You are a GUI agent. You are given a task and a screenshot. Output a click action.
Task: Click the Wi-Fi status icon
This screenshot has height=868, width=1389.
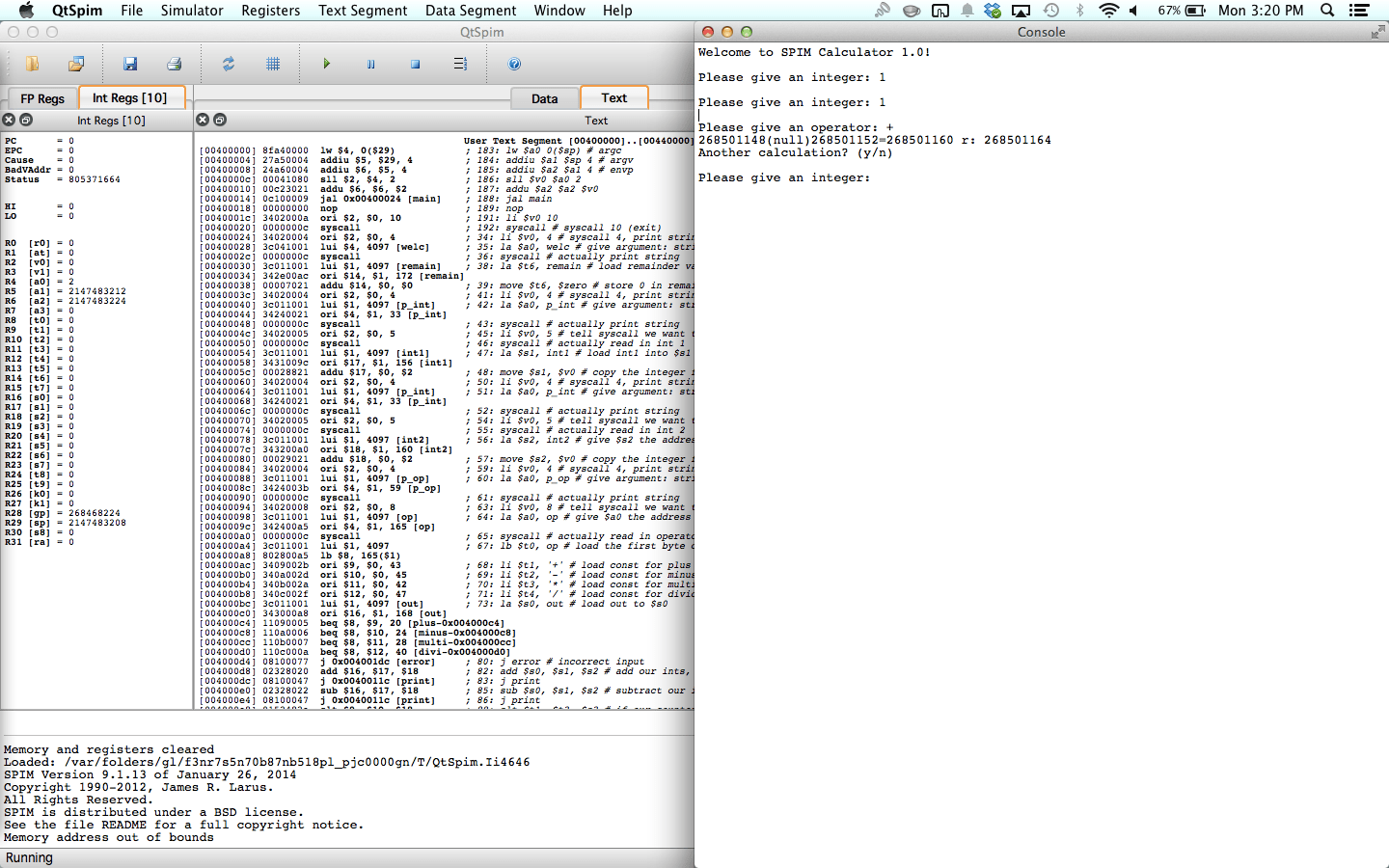(1109, 11)
